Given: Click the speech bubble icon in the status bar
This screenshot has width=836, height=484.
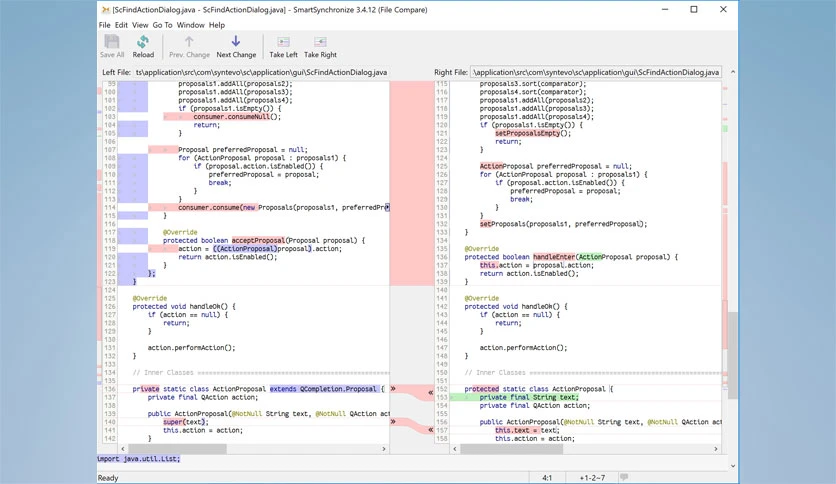Looking at the screenshot, I should coord(624,477).
